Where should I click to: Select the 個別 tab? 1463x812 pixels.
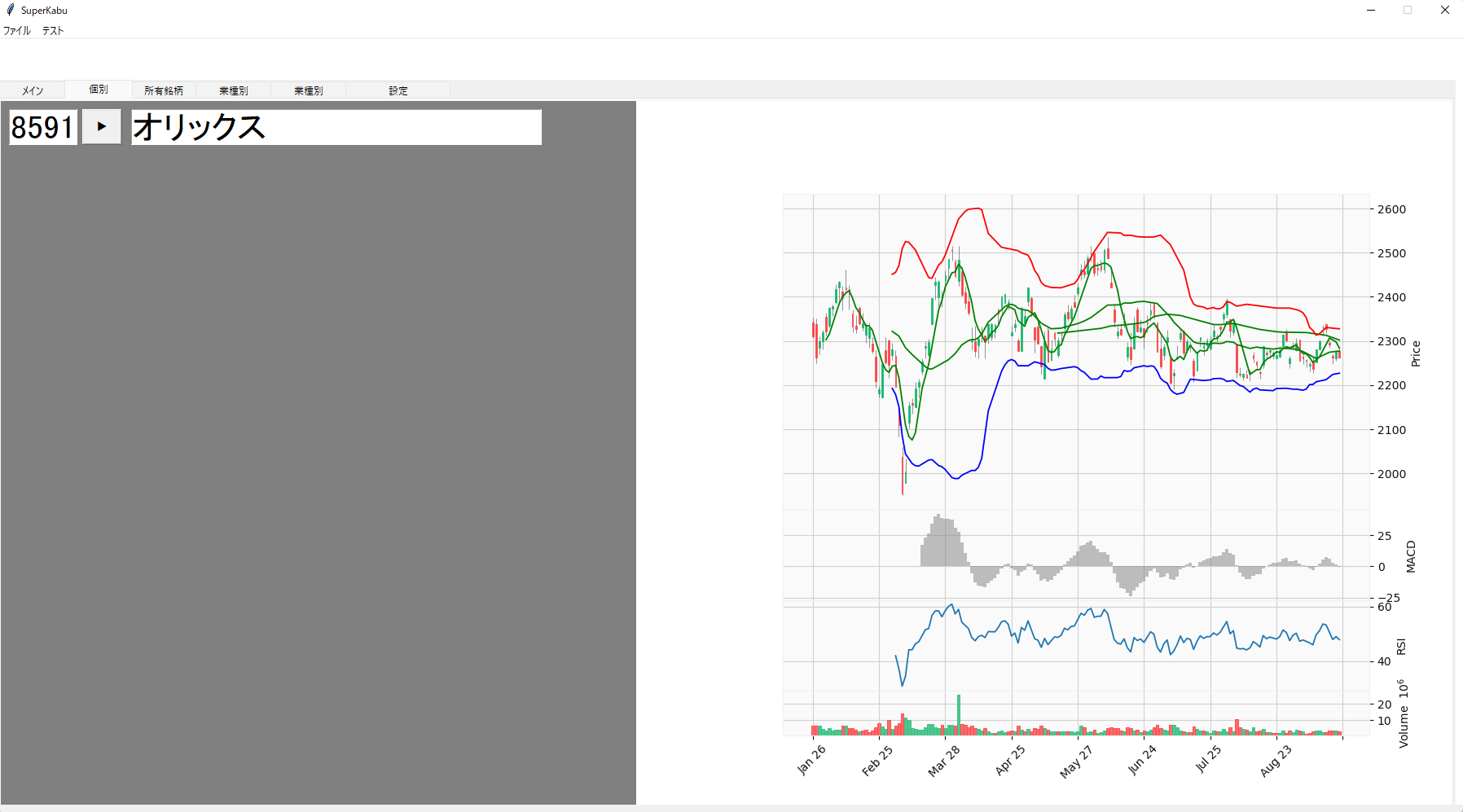[99, 90]
